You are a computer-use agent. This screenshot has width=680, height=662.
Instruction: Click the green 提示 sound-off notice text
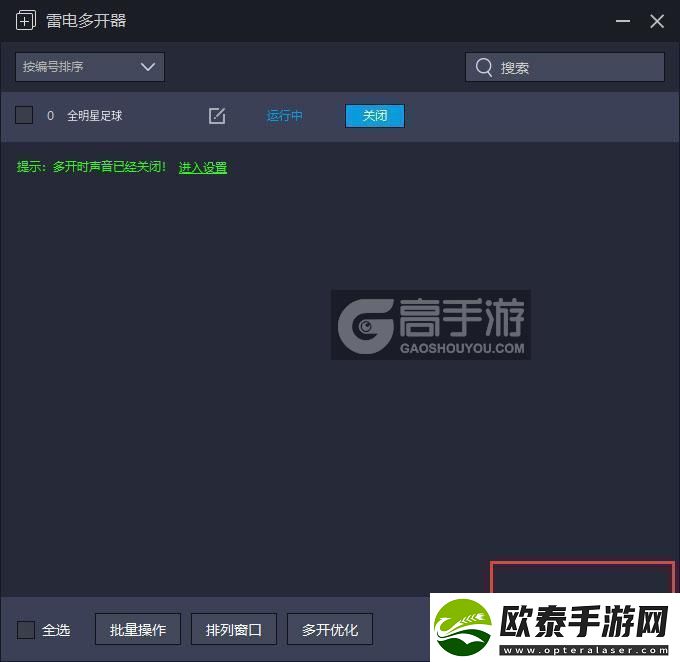[x=91, y=167]
